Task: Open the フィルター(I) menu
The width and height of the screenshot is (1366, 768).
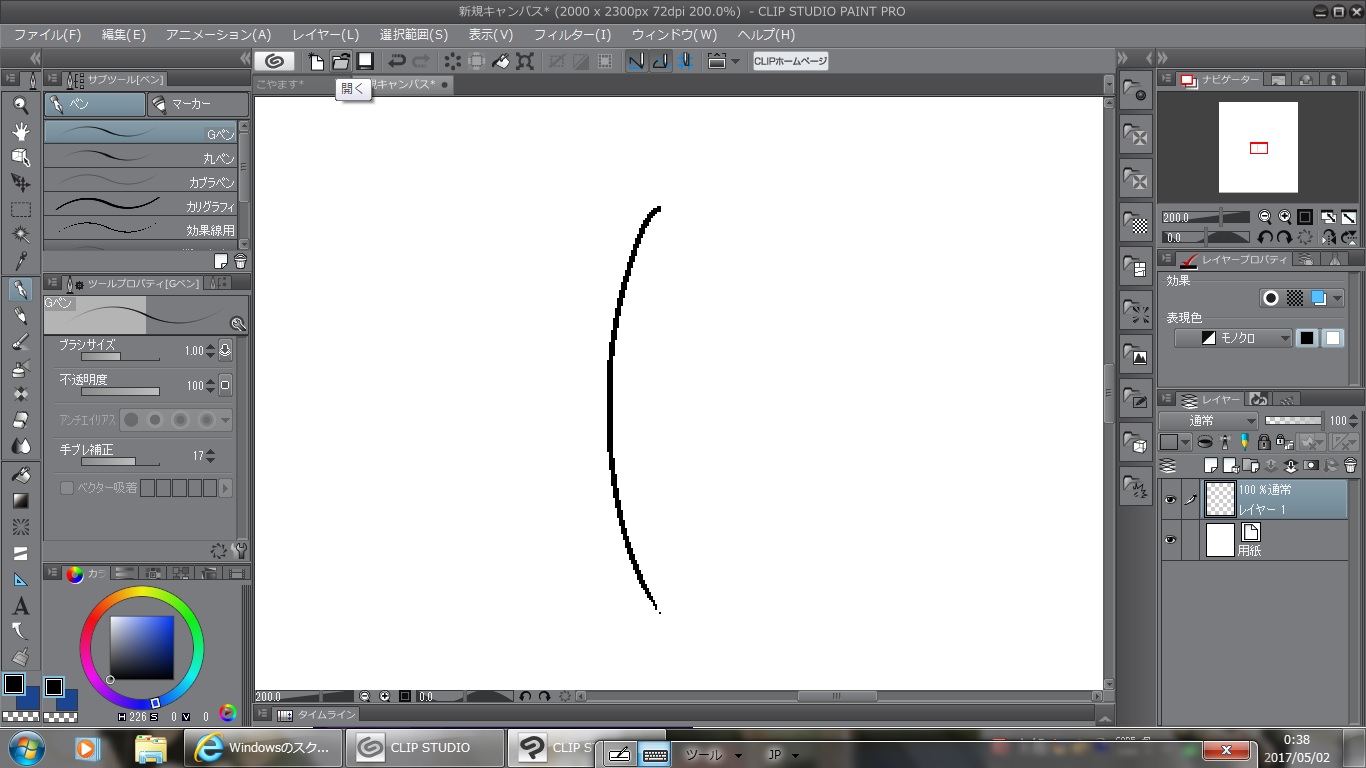Action: 572,35
